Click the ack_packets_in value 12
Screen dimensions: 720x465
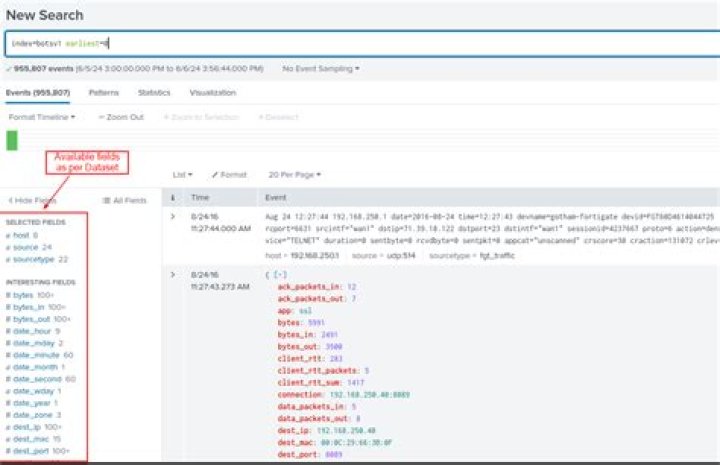coord(352,287)
